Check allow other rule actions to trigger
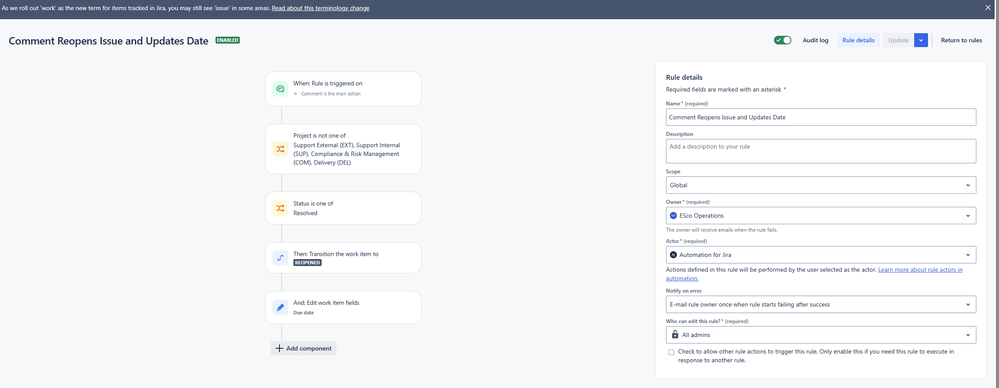Viewport: 999px width, 388px height. 671,352
